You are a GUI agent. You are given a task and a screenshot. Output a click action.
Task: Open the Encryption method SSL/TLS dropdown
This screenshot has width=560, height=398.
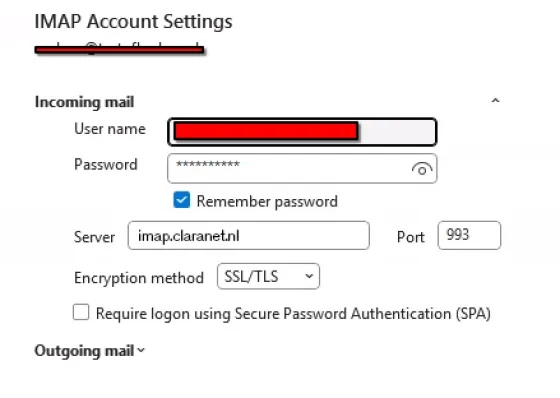point(268,277)
